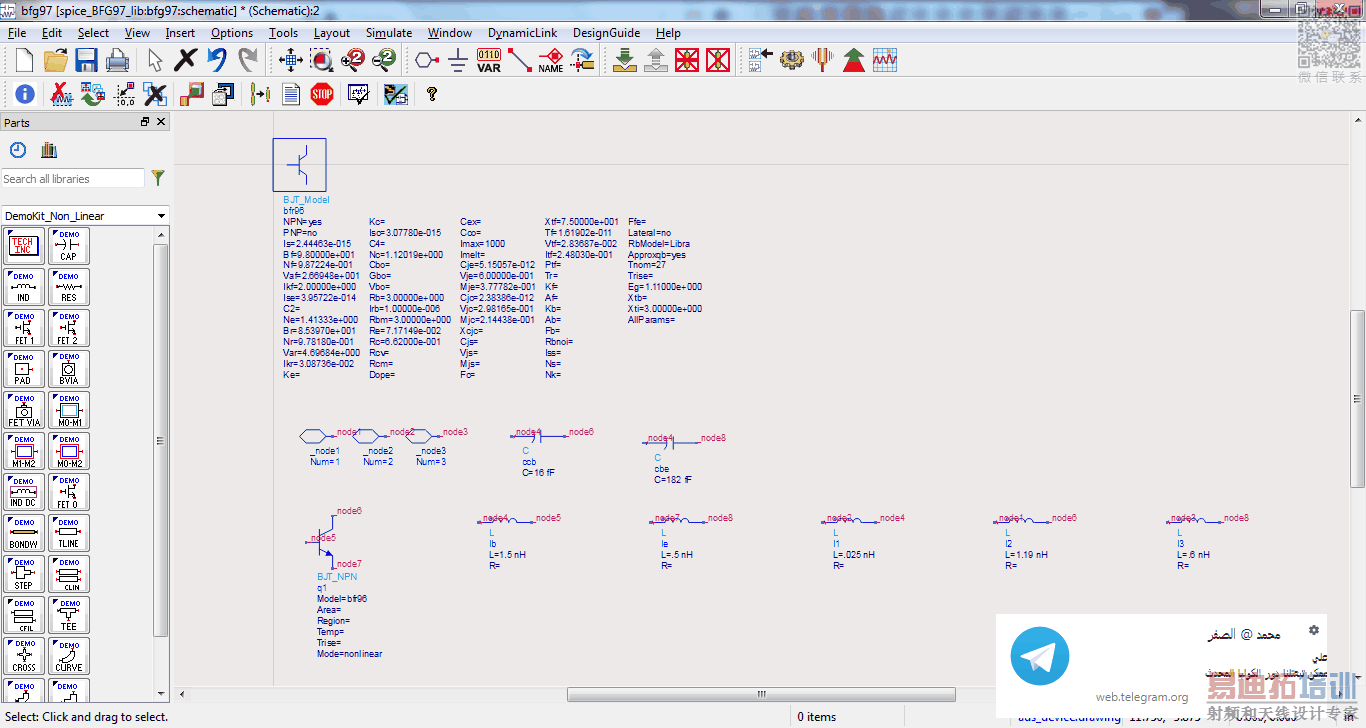Image resolution: width=1366 pixels, height=728 pixels.
Task: Print the schematic using printer icon
Action: 117,60
